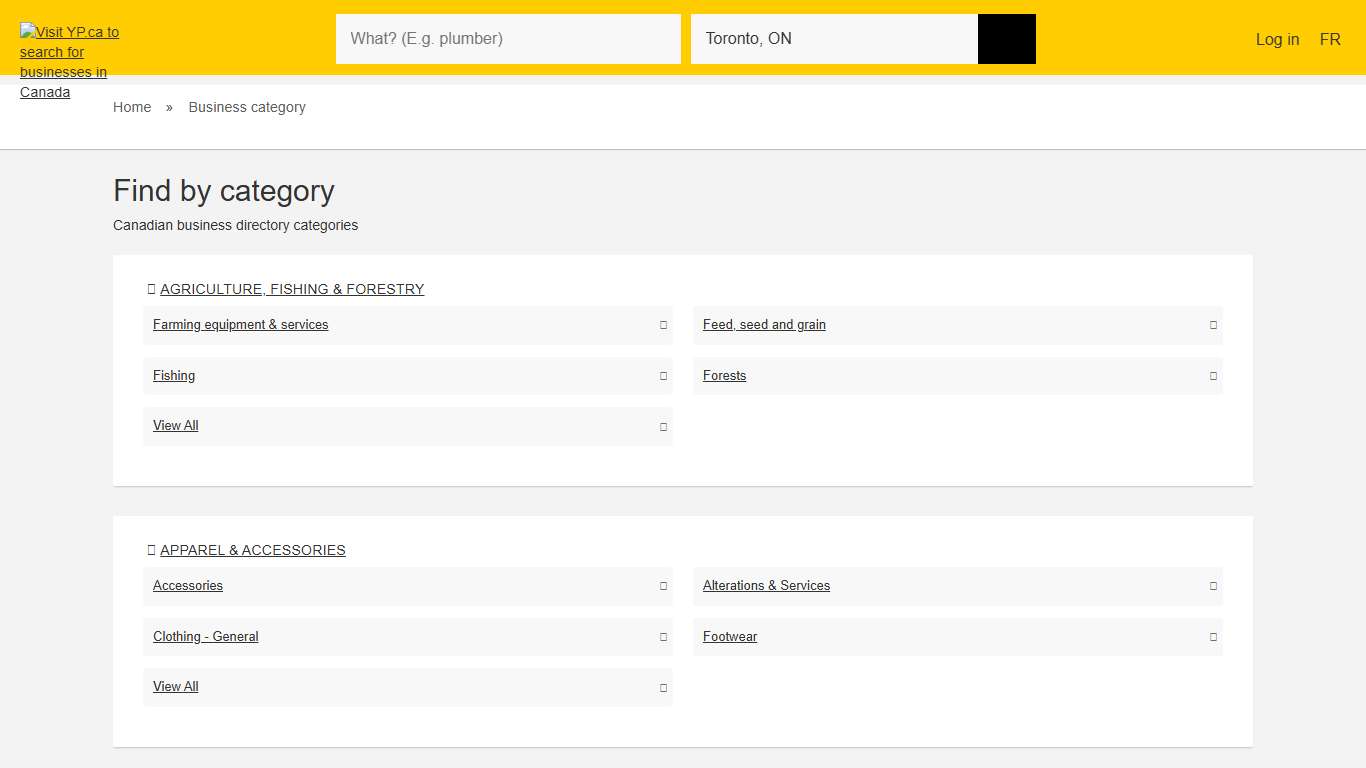Expand the Forests category row
Image resolution: width=1366 pixels, height=768 pixels.
click(1212, 376)
